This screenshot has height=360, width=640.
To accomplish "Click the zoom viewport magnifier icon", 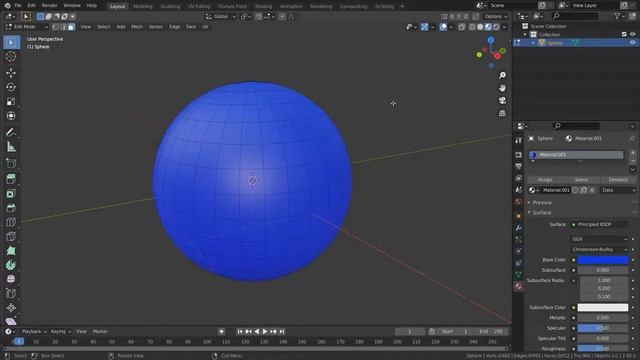I will pos(502,76).
